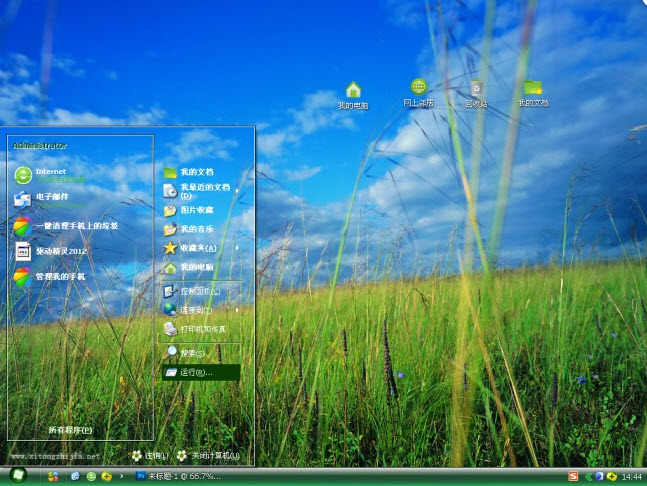Viewport: 647px width, 486px height.
Task: Expand 连接到 submenu in start menu
Action: pos(195,310)
